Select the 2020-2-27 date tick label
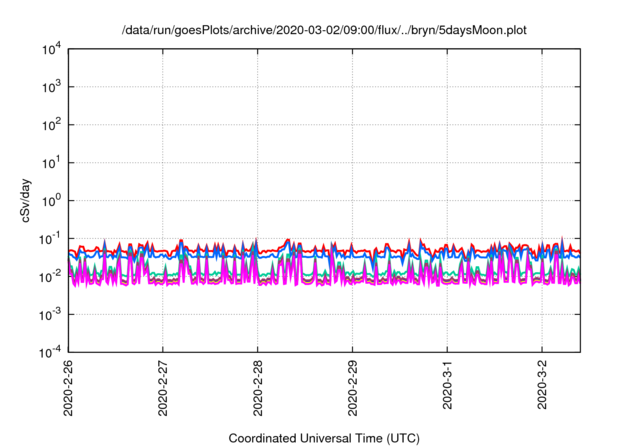640x448 pixels. point(163,388)
